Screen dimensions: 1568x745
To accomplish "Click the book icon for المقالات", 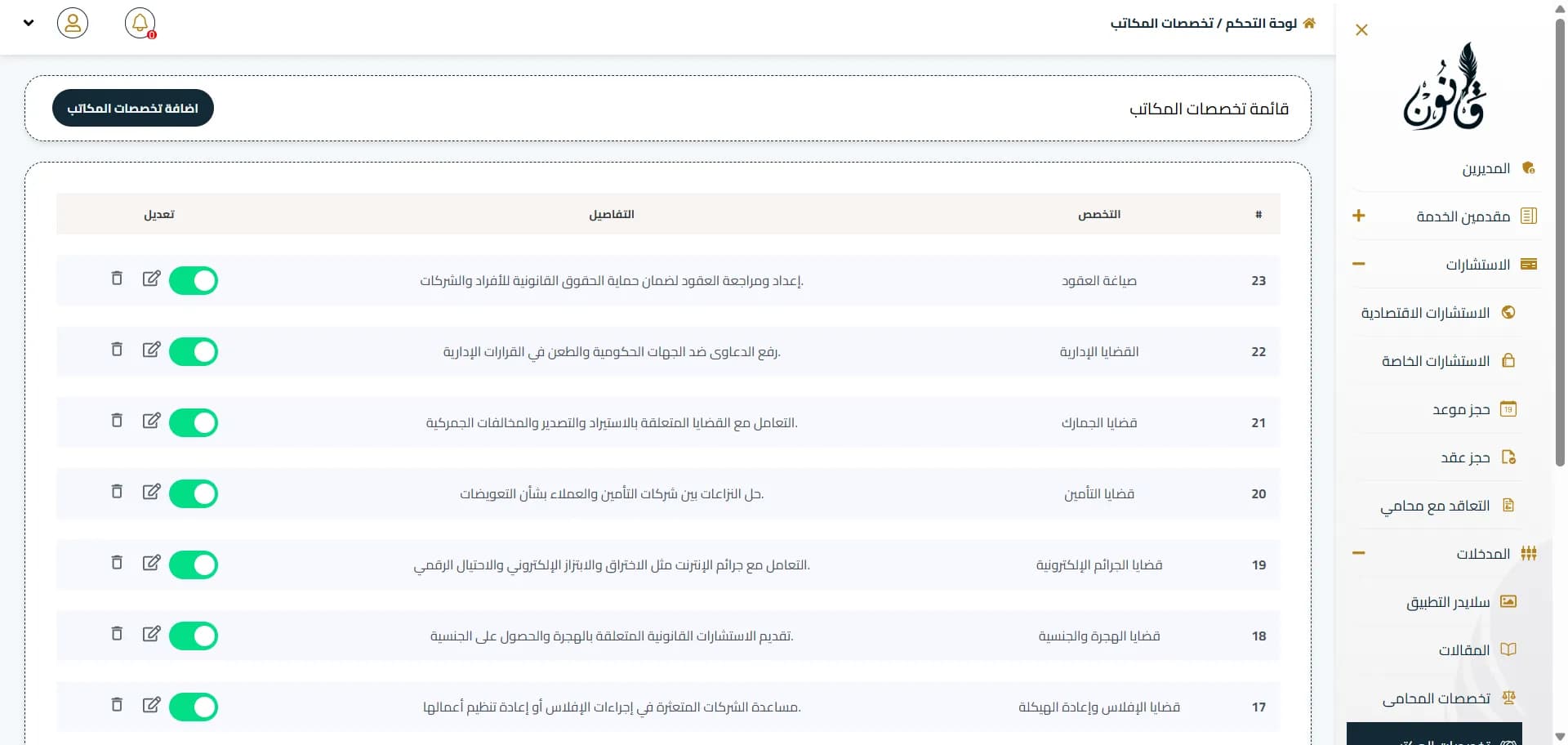I will click(x=1508, y=649).
